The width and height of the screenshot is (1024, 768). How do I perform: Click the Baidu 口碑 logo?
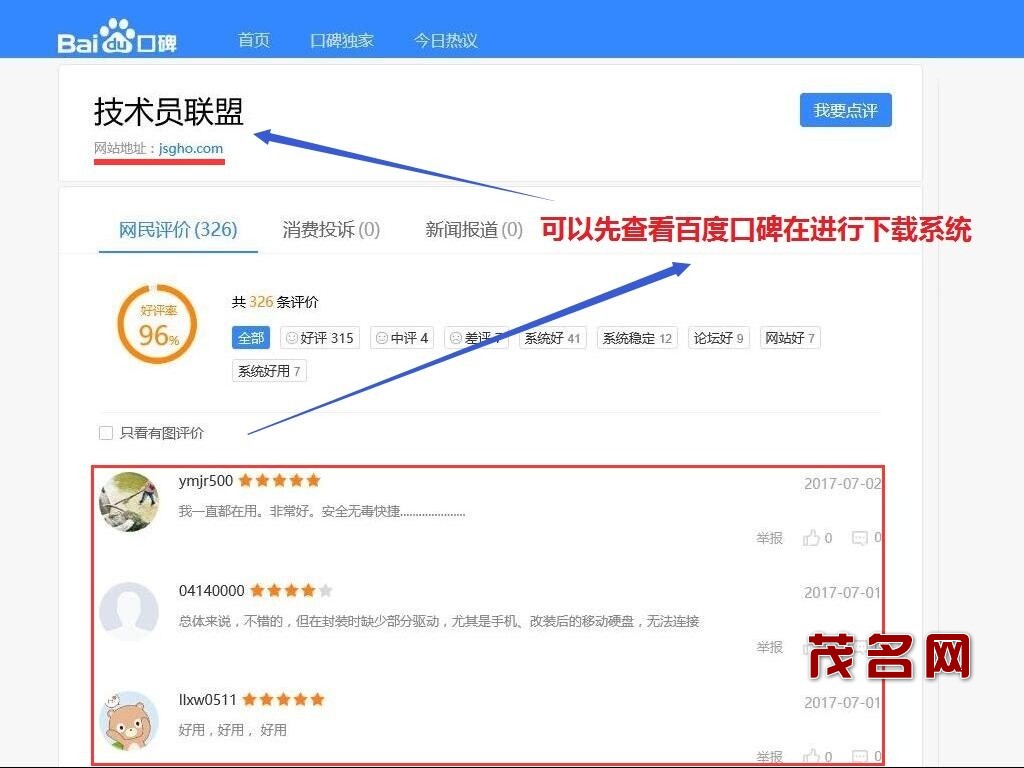coord(117,37)
